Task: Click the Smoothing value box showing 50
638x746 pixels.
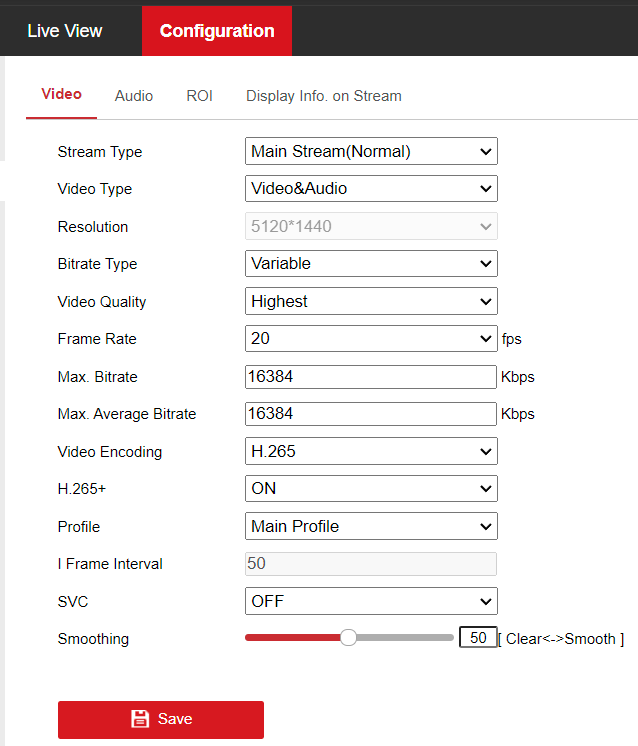Action: (478, 638)
